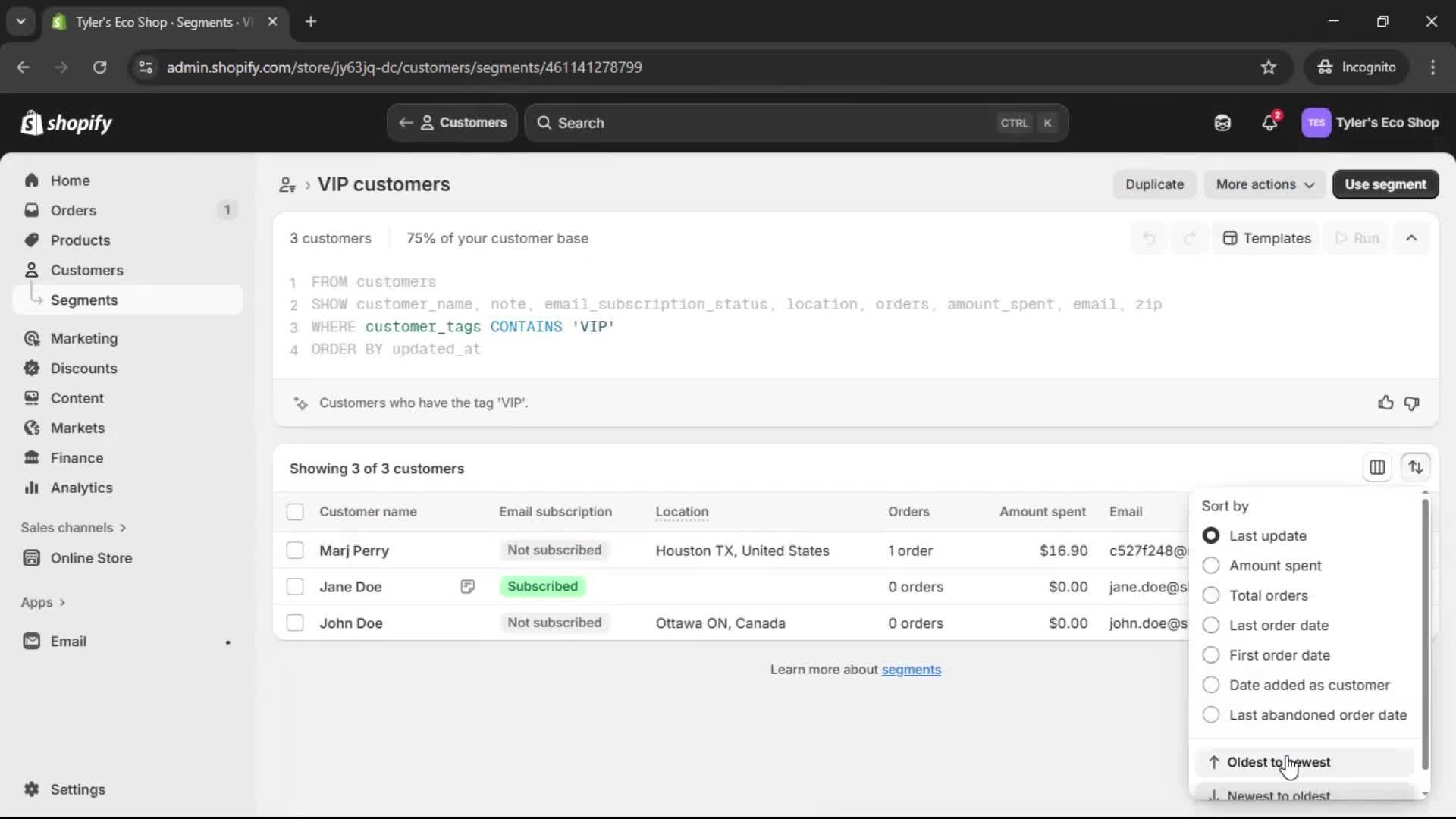
Task: Open the notifications bell icon
Action: [1269, 122]
